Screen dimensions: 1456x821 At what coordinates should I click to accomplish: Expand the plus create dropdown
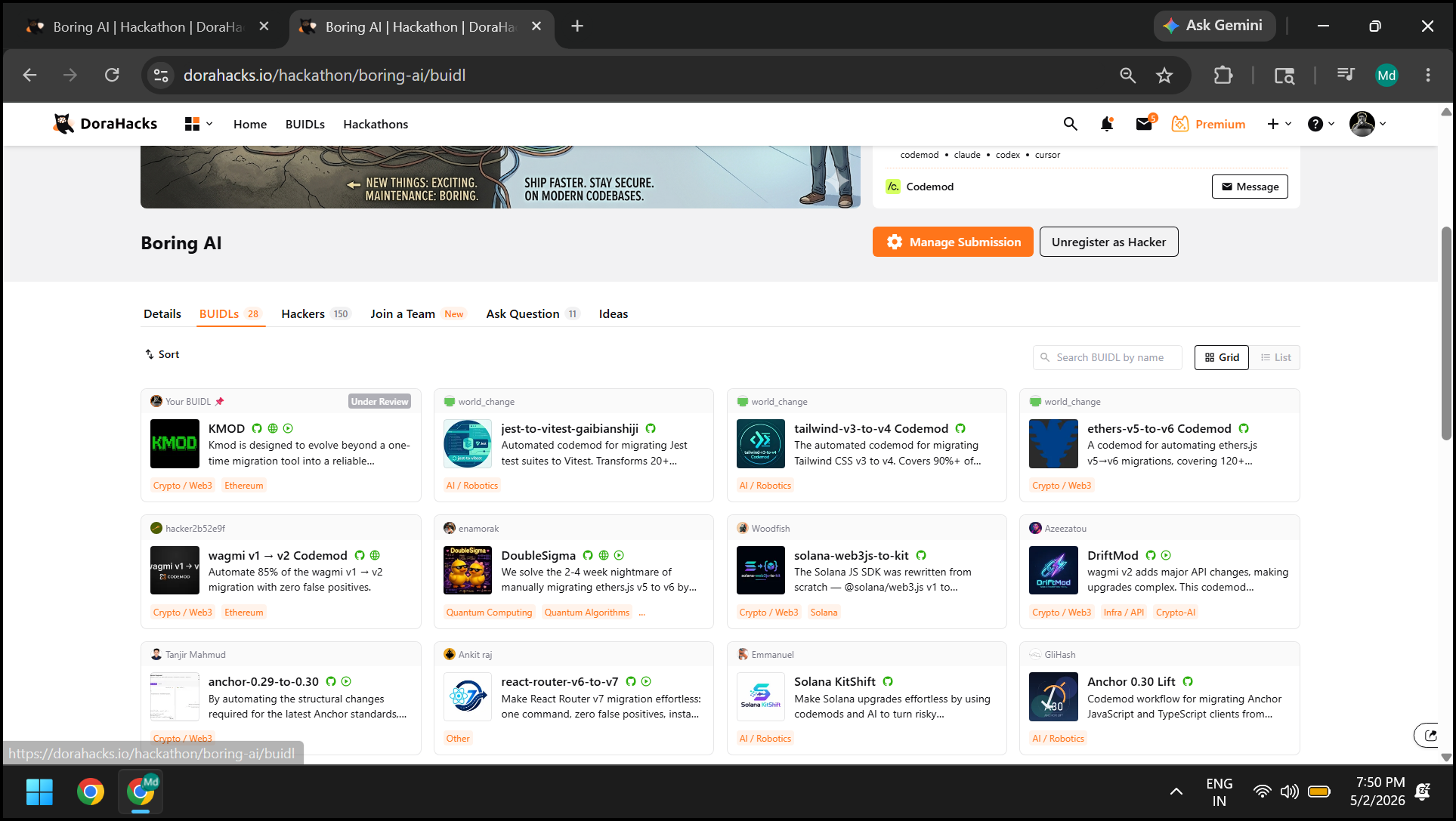point(1279,124)
